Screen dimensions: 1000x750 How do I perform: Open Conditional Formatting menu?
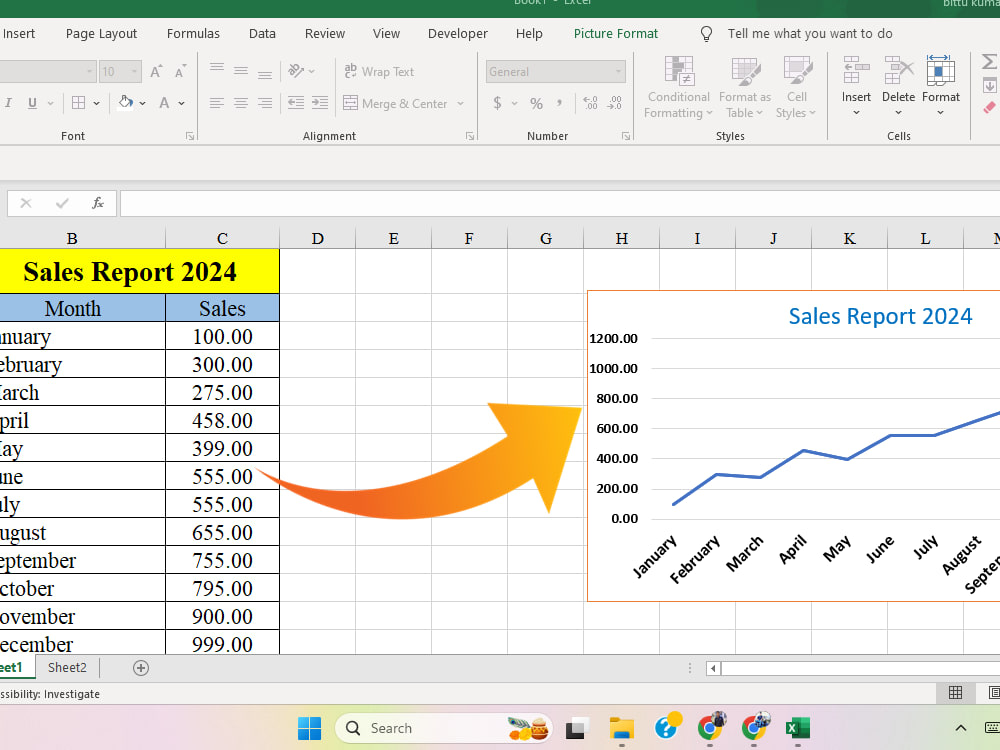pos(678,87)
